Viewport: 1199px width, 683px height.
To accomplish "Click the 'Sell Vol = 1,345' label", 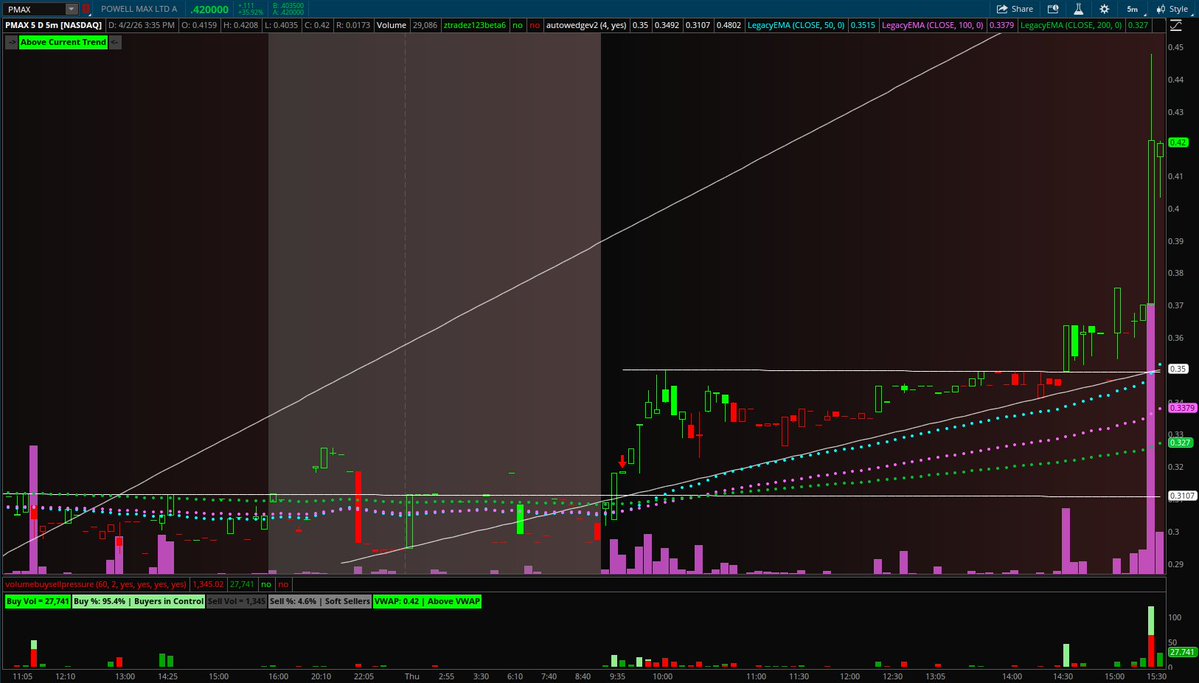I will pos(236,601).
